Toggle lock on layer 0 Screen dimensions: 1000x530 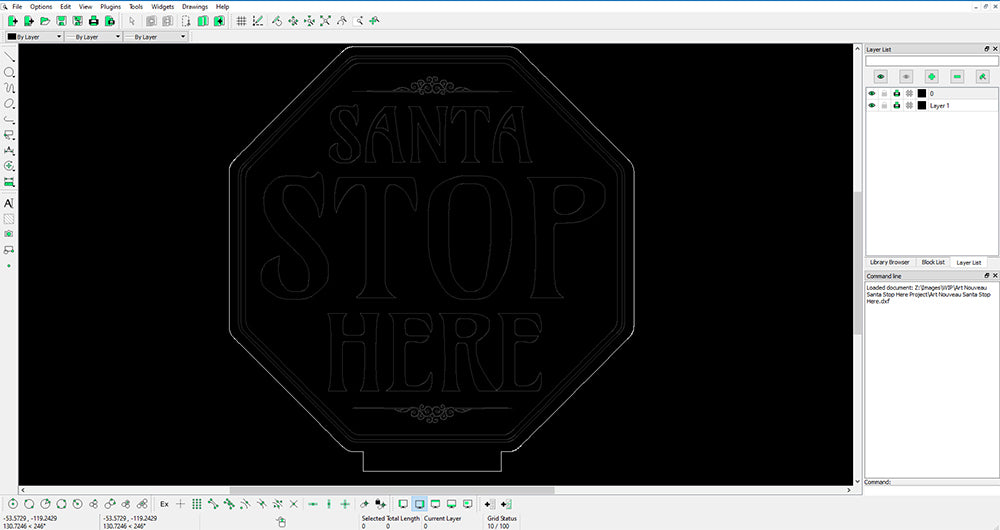click(x=884, y=94)
